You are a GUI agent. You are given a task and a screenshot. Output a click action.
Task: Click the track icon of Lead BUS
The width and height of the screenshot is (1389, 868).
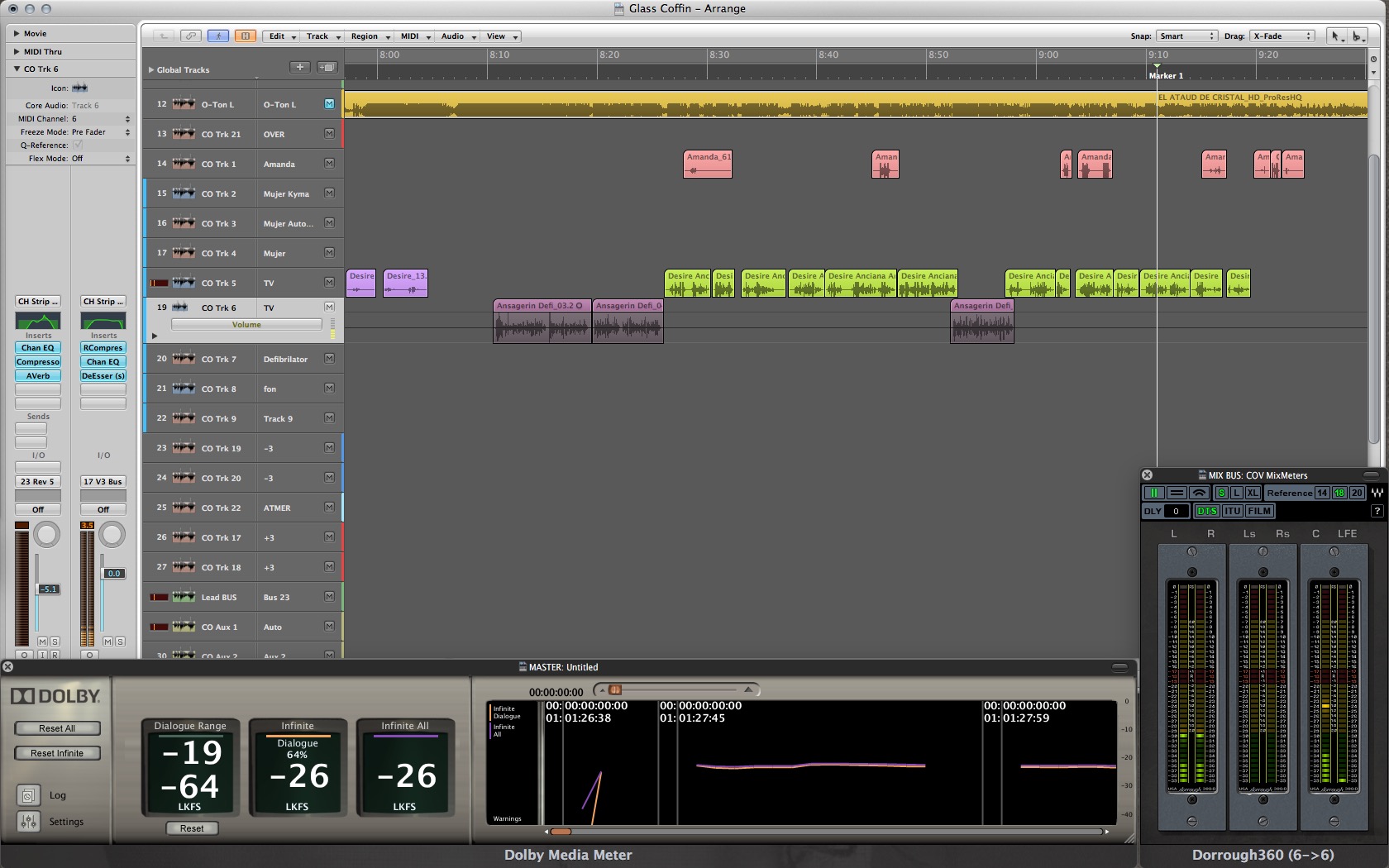click(x=184, y=597)
